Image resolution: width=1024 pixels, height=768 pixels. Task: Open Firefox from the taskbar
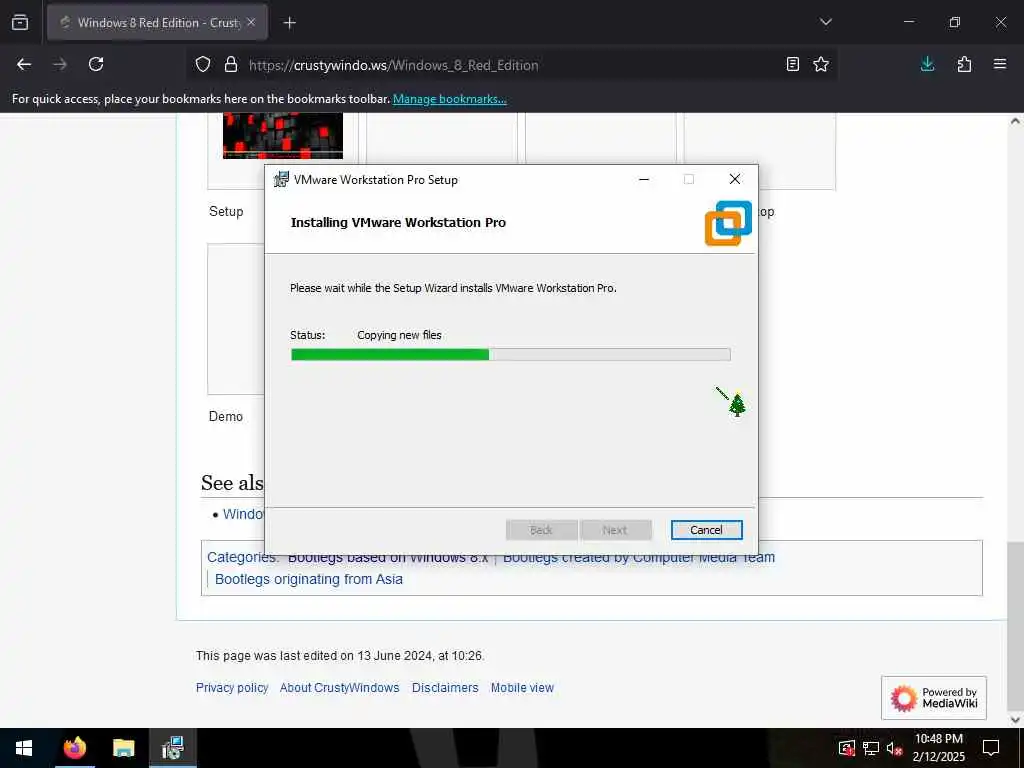tap(74, 748)
